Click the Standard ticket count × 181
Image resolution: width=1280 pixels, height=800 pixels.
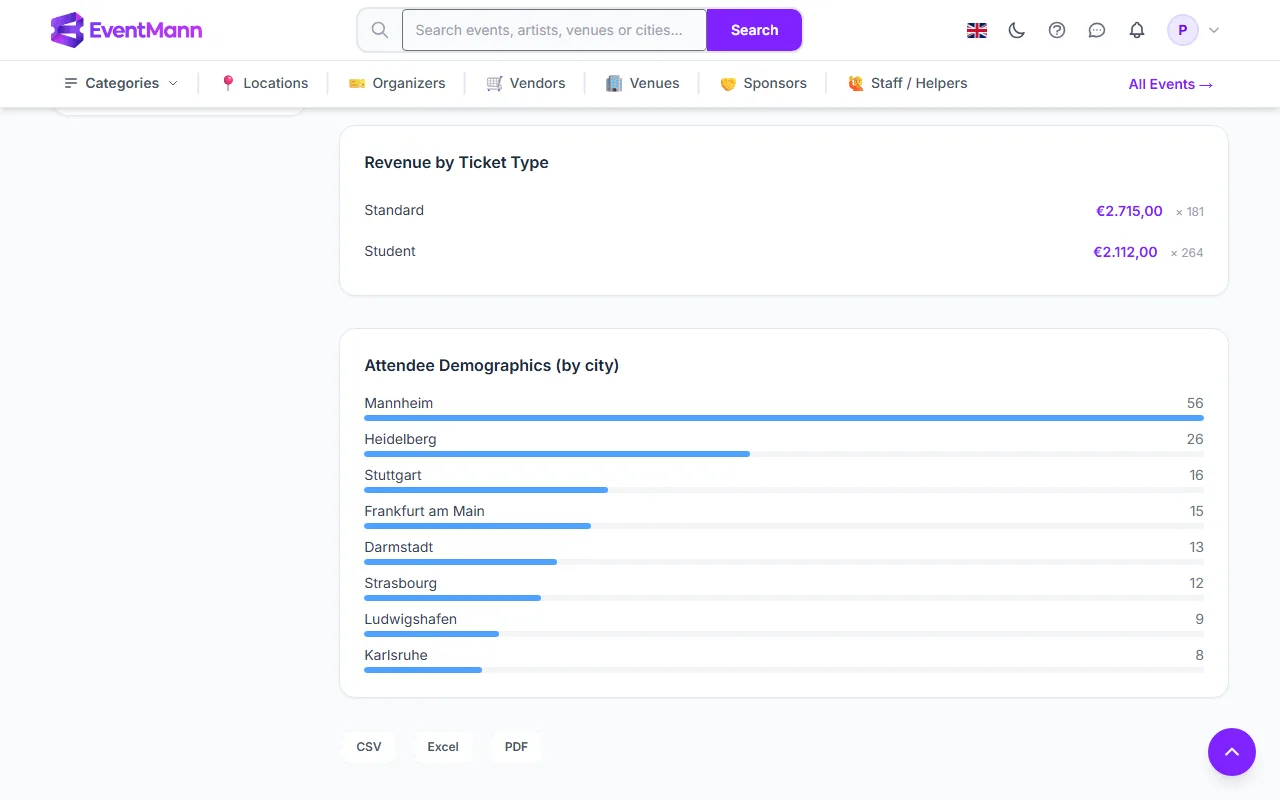(x=1189, y=212)
